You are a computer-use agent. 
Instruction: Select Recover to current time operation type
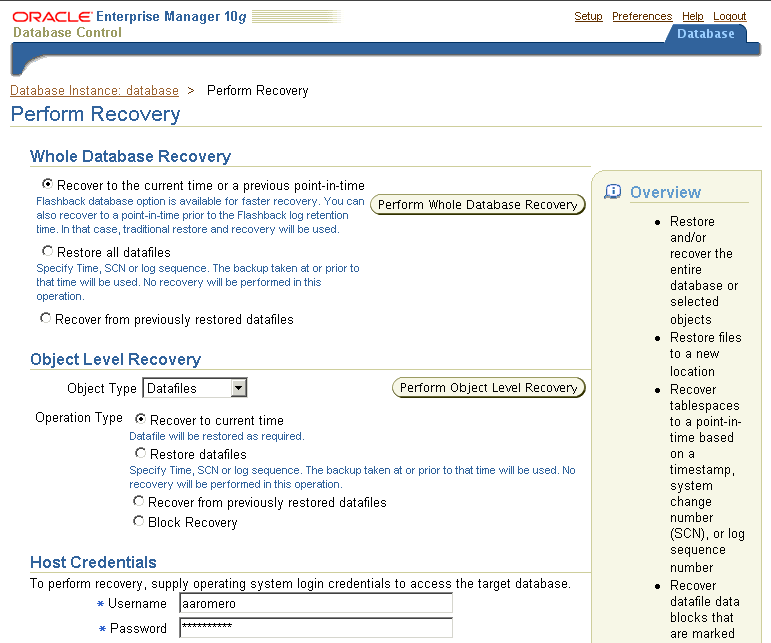(140, 420)
